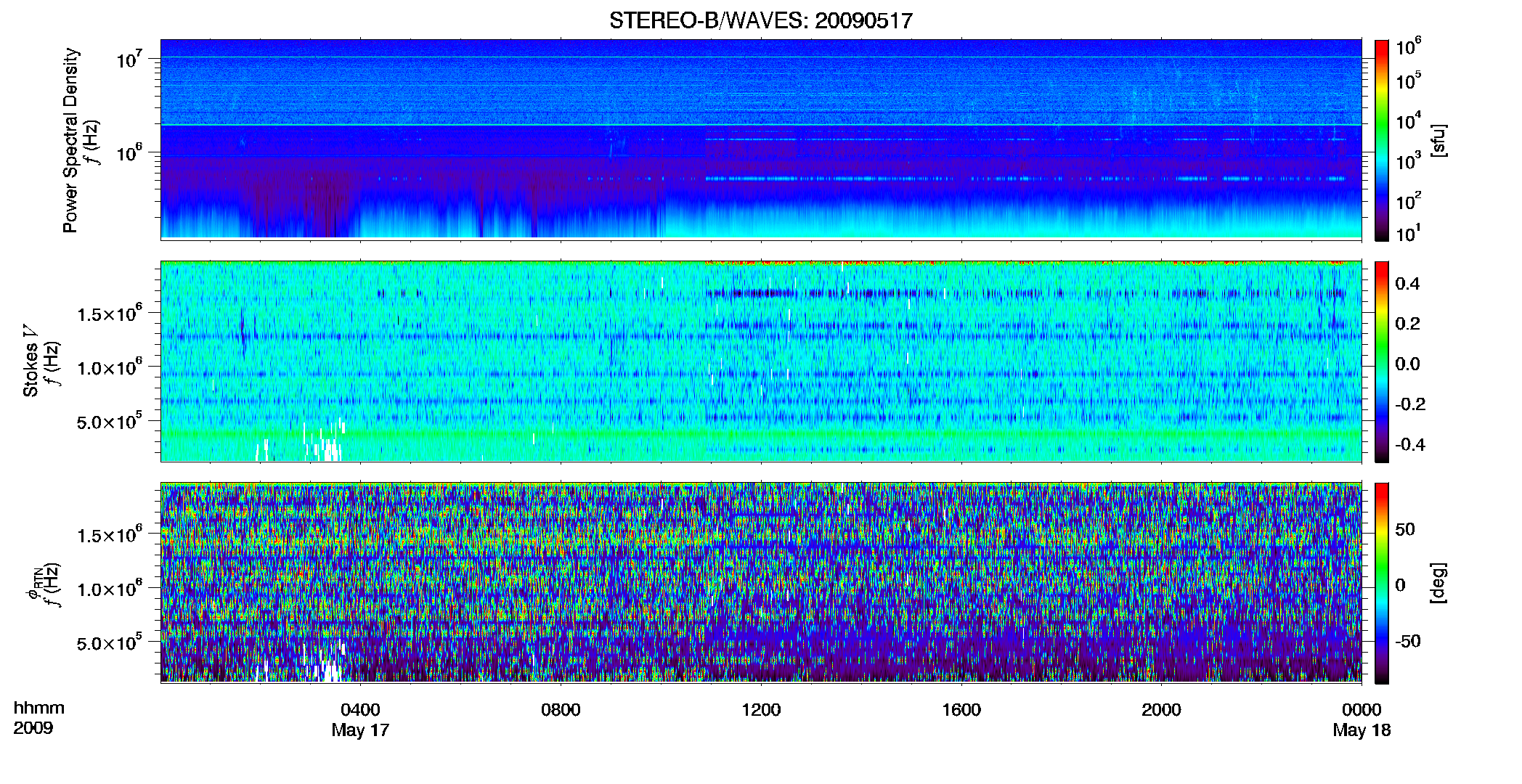Click the [deg] unit label
Screen dimensions: 1522x784
pyautogui.click(x=1438, y=583)
